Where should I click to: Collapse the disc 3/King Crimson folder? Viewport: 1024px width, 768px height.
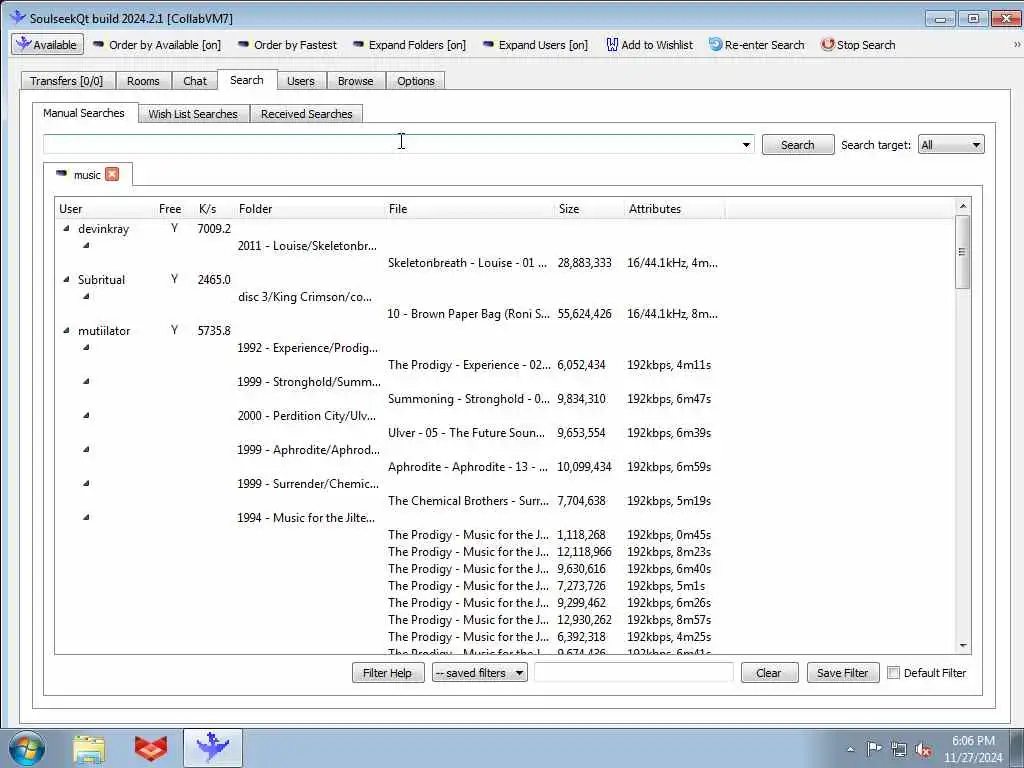click(86, 296)
